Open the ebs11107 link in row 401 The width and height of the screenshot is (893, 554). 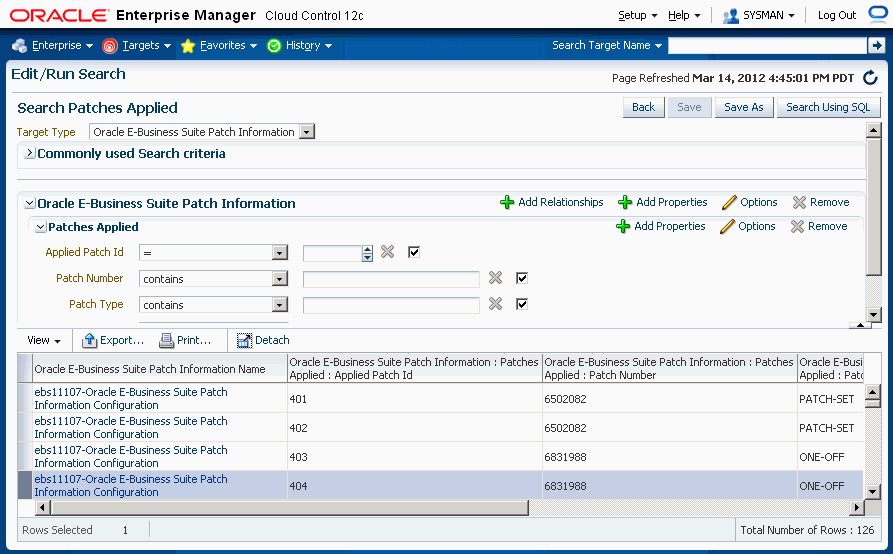[x=131, y=399]
